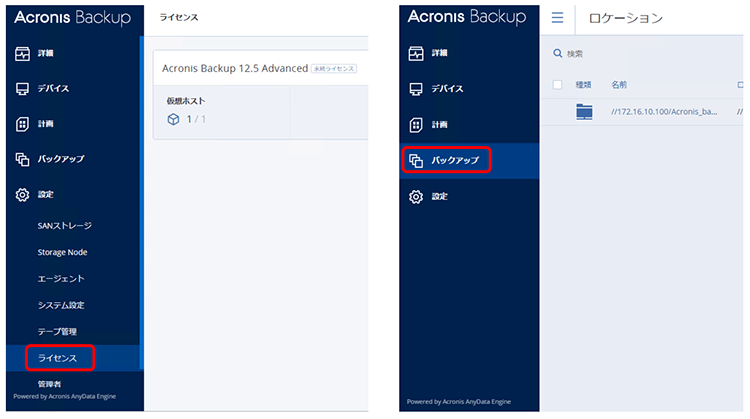Image resolution: width=750 pixels, height=419 pixels.
Task: Open エージェント settings submenu
Action: coord(61,278)
